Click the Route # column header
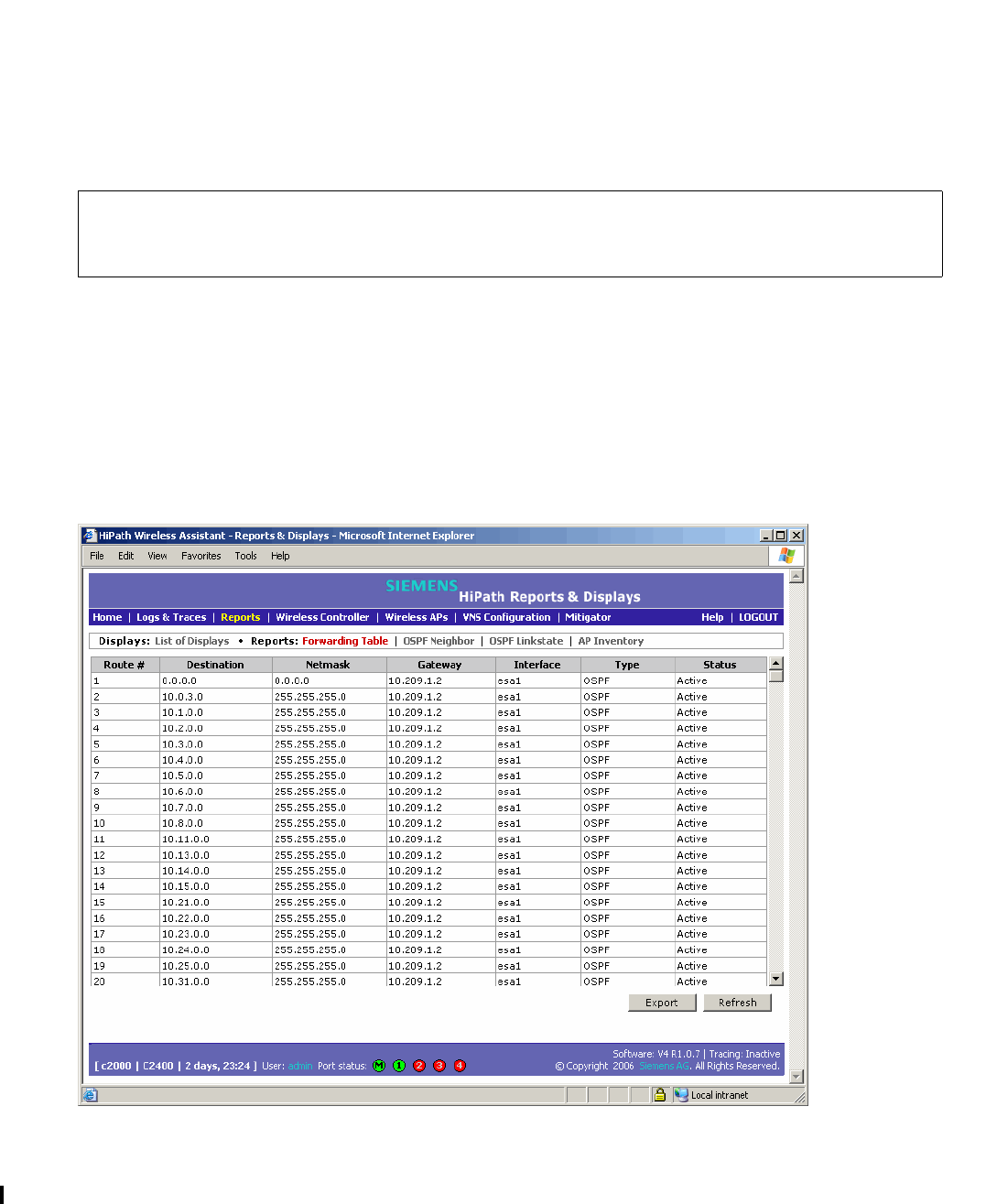986x1204 pixels. coord(125,665)
